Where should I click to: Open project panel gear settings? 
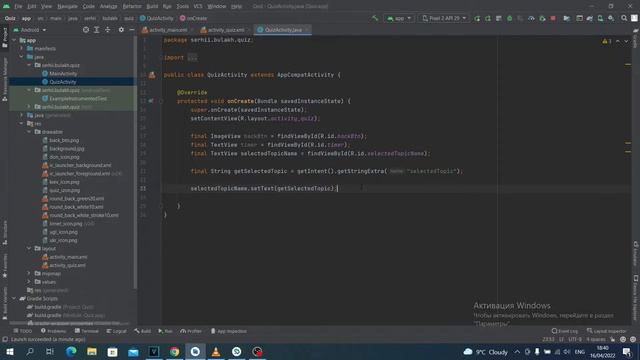click(x=121, y=30)
